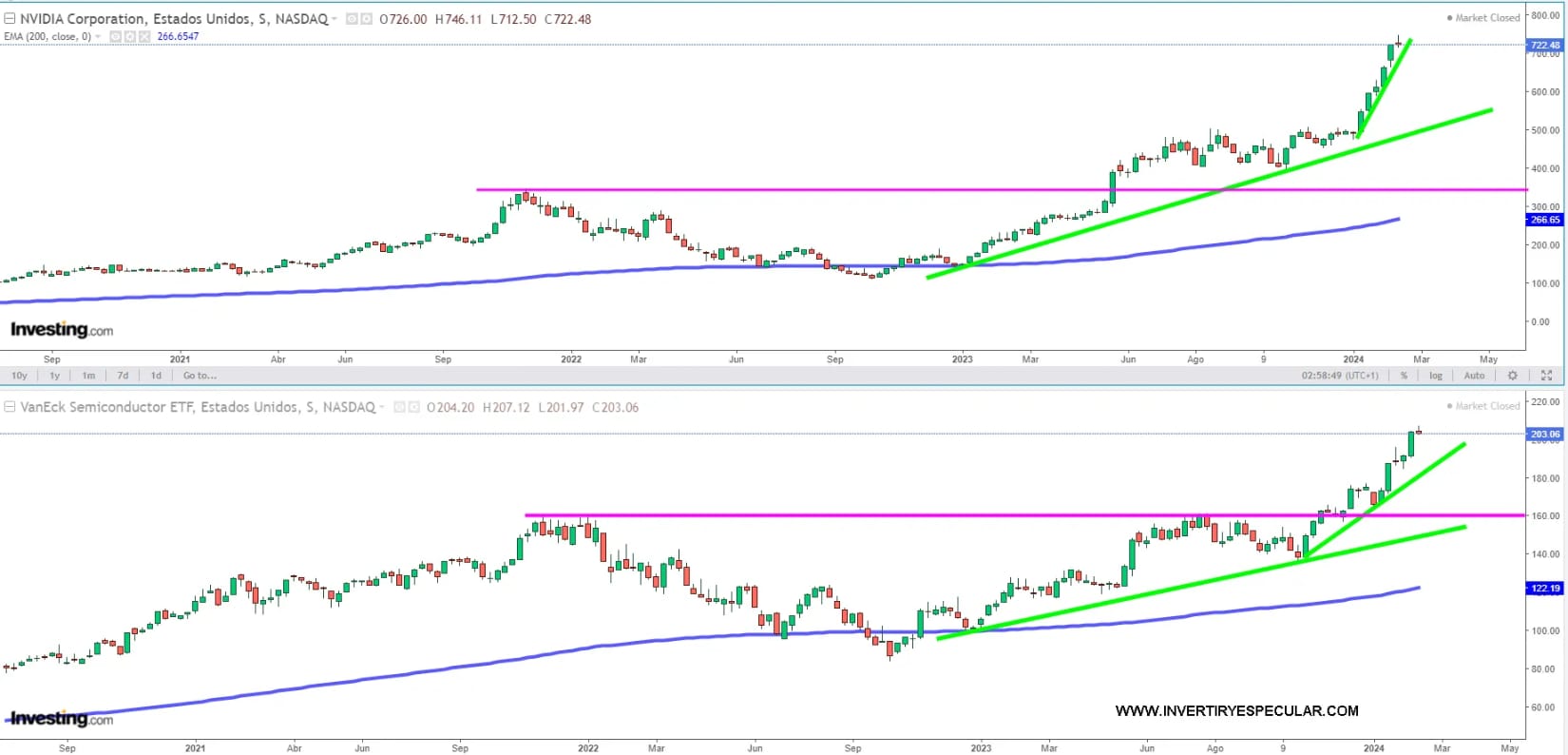Image resolution: width=1568 pixels, height=755 pixels.
Task: Collapse the NVIDIA Corporation chart legend
Action: [x=10, y=19]
